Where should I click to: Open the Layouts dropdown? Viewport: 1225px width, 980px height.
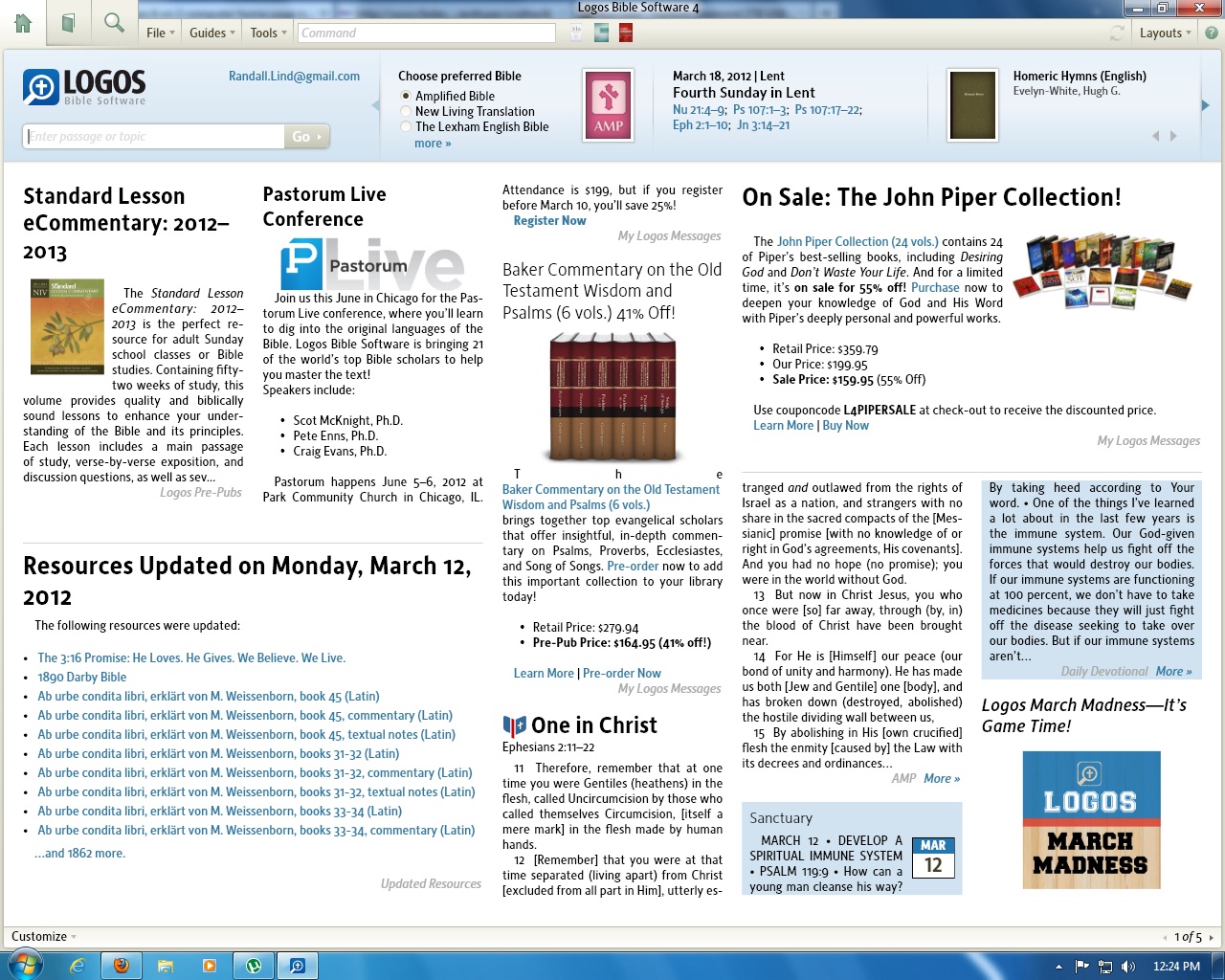[x=1165, y=33]
